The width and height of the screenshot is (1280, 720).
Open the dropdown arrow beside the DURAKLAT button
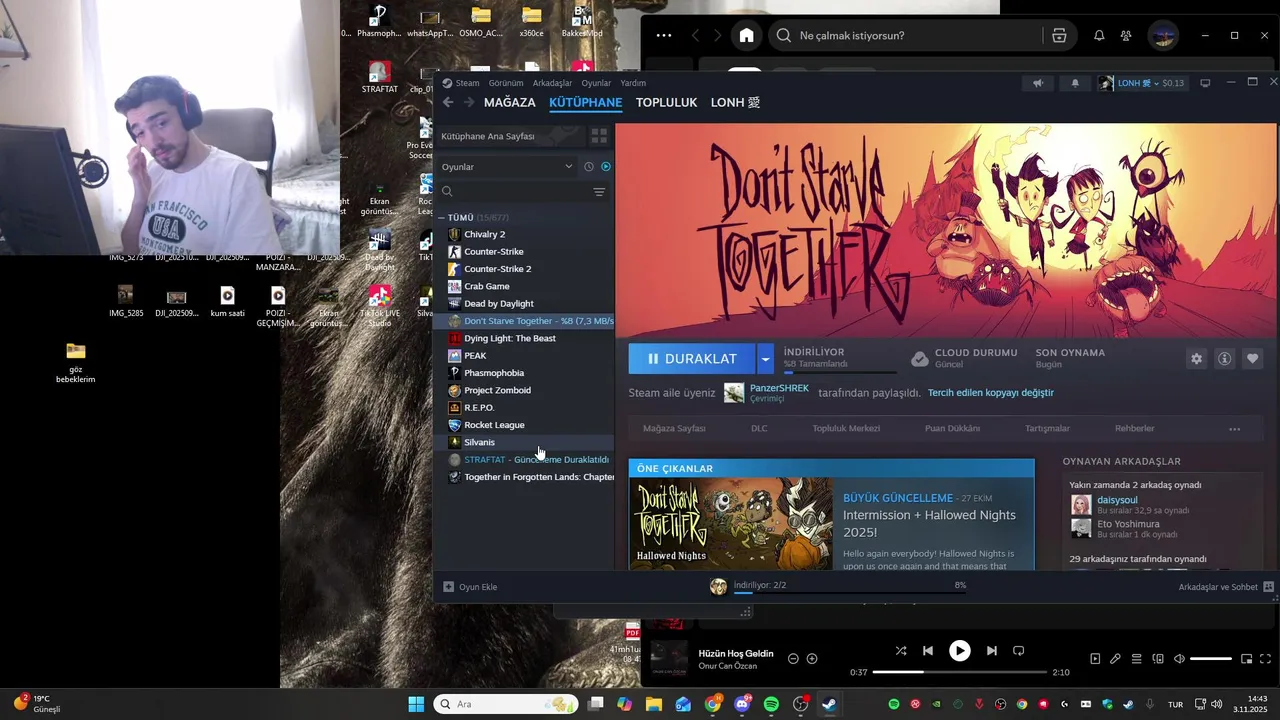tap(765, 358)
